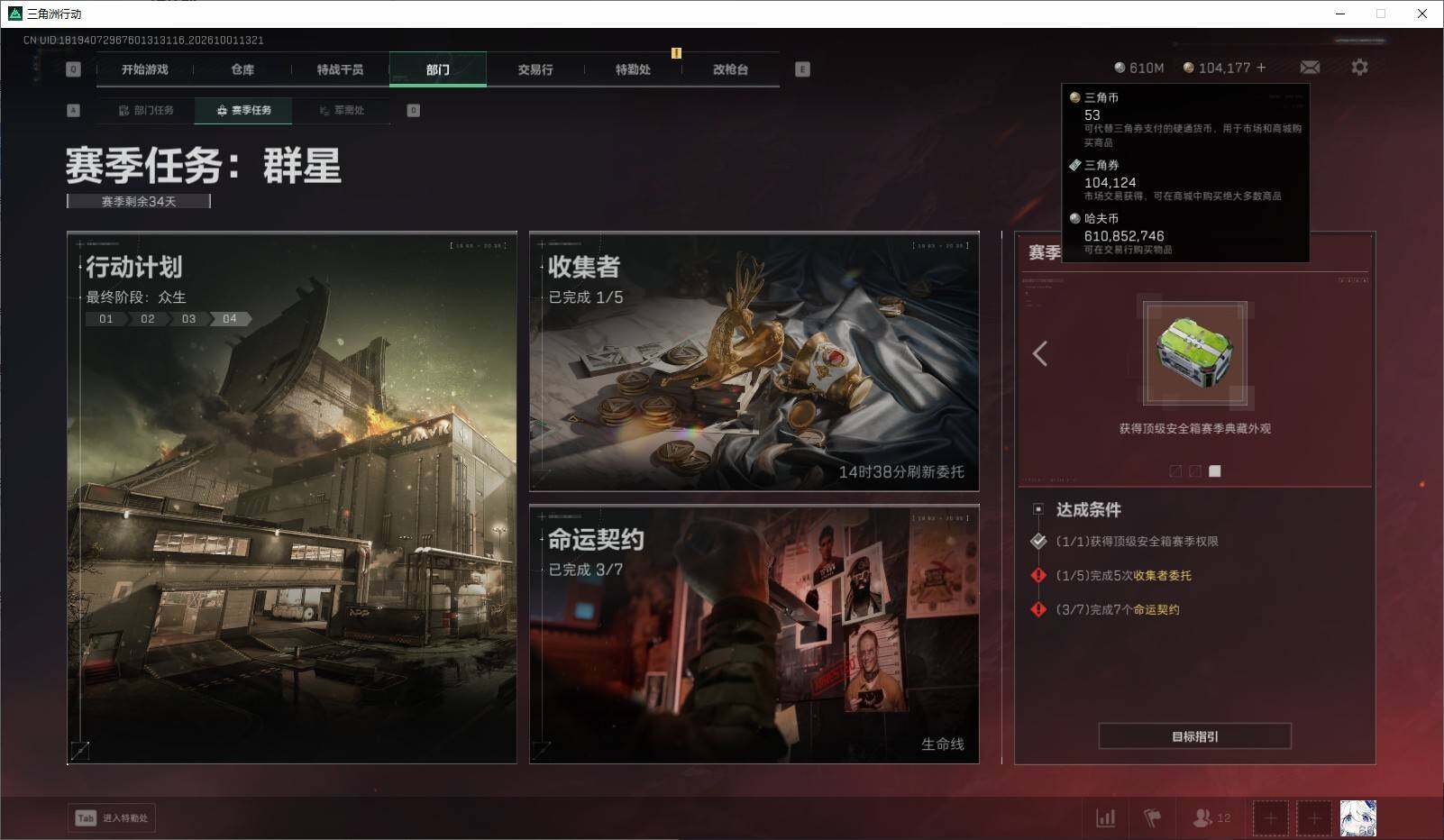The image size is (1444, 840).
Task: Click the Tab 进入特勤处 button
Action: (112, 818)
